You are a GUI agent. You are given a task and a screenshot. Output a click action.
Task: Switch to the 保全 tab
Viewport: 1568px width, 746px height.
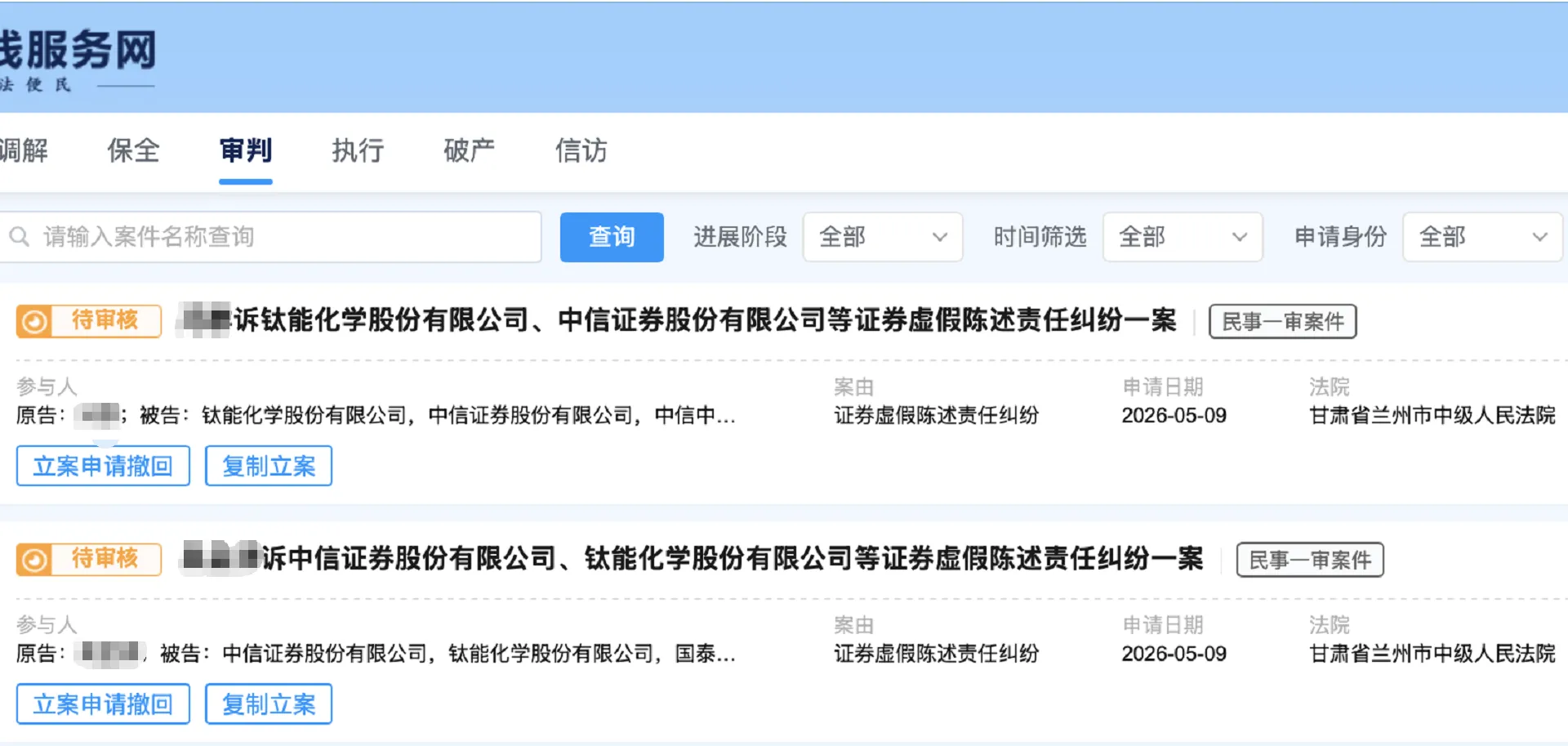click(x=133, y=150)
